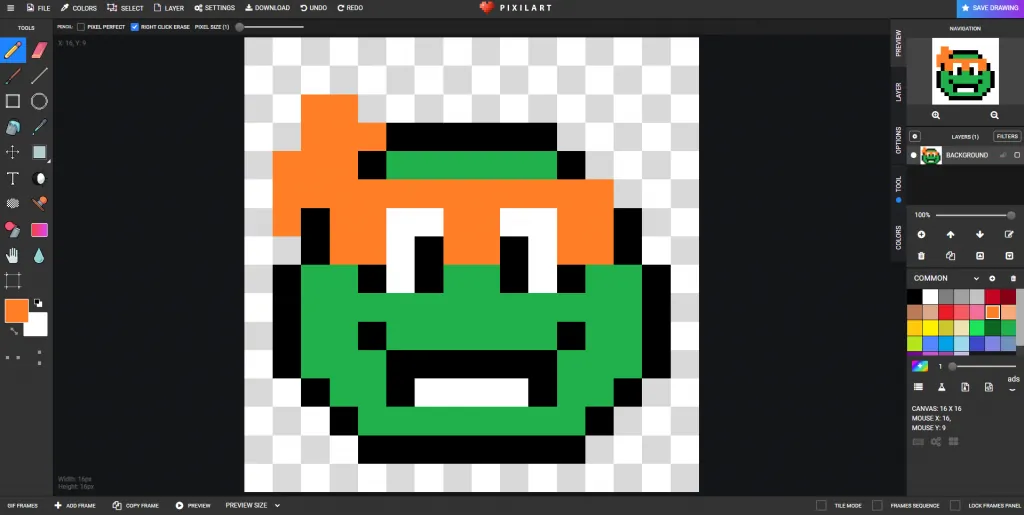Adjust the Pixel Size slider
The image size is (1024, 515).
271,27
